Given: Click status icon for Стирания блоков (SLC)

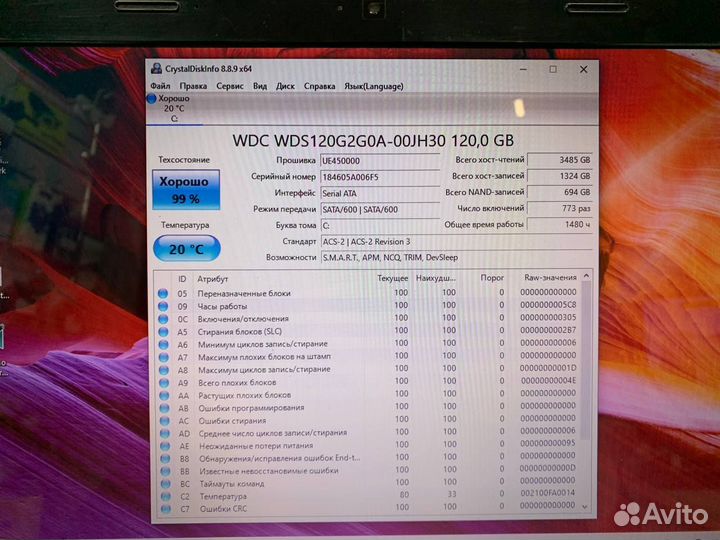Looking at the screenshot, I should tap(163, 332).
